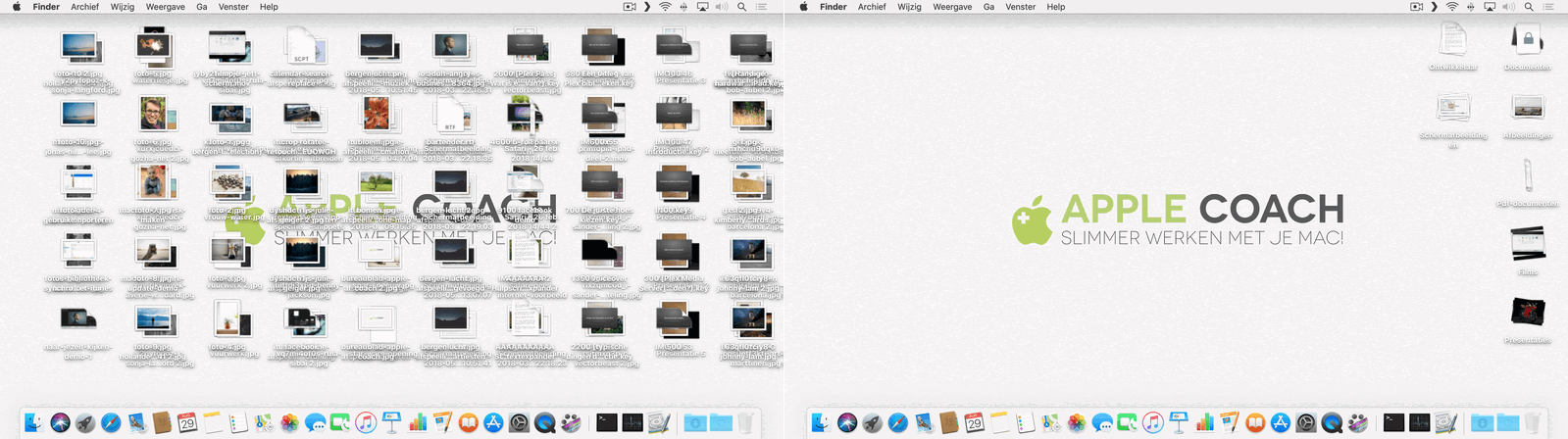Open Venster menu on the tidy stacks desktop
1568x439 pixels.
pos(1021,7)
